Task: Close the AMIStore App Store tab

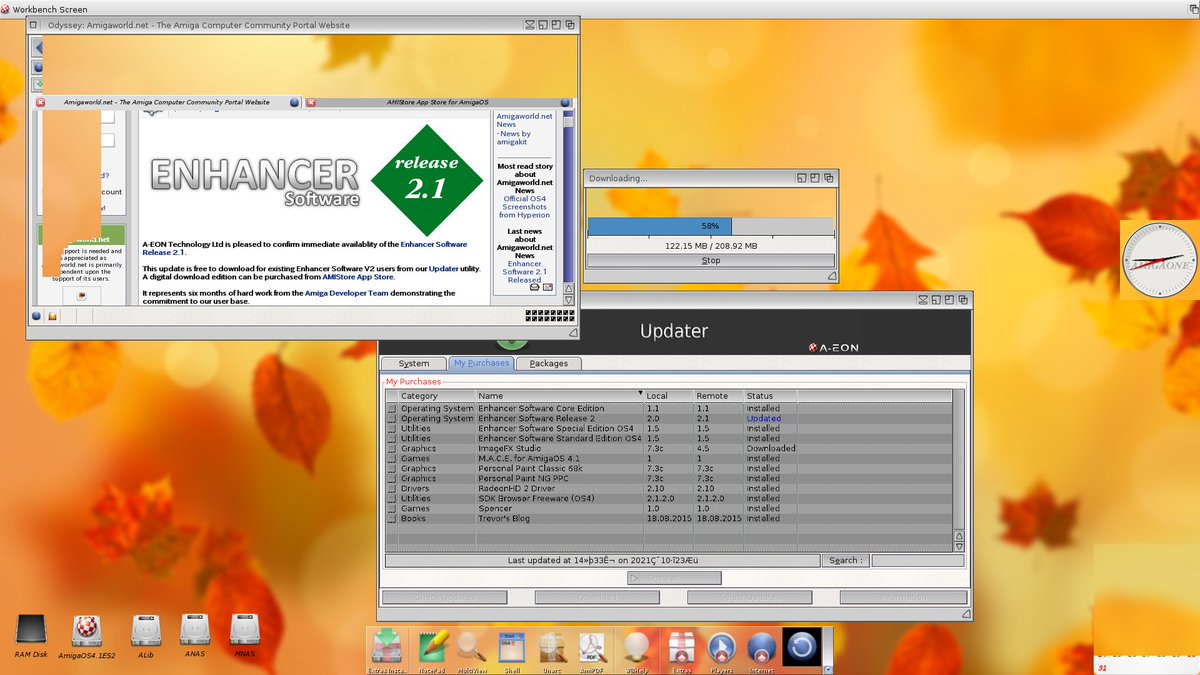Action: click(311, 102)
